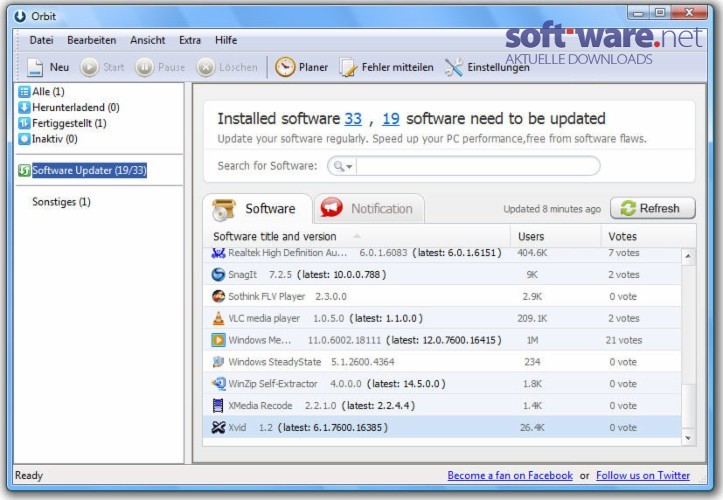This screenshot has width=723, height=500.
Task: Click Become a fan on Facebook link
Action: (x=510, y=475)
